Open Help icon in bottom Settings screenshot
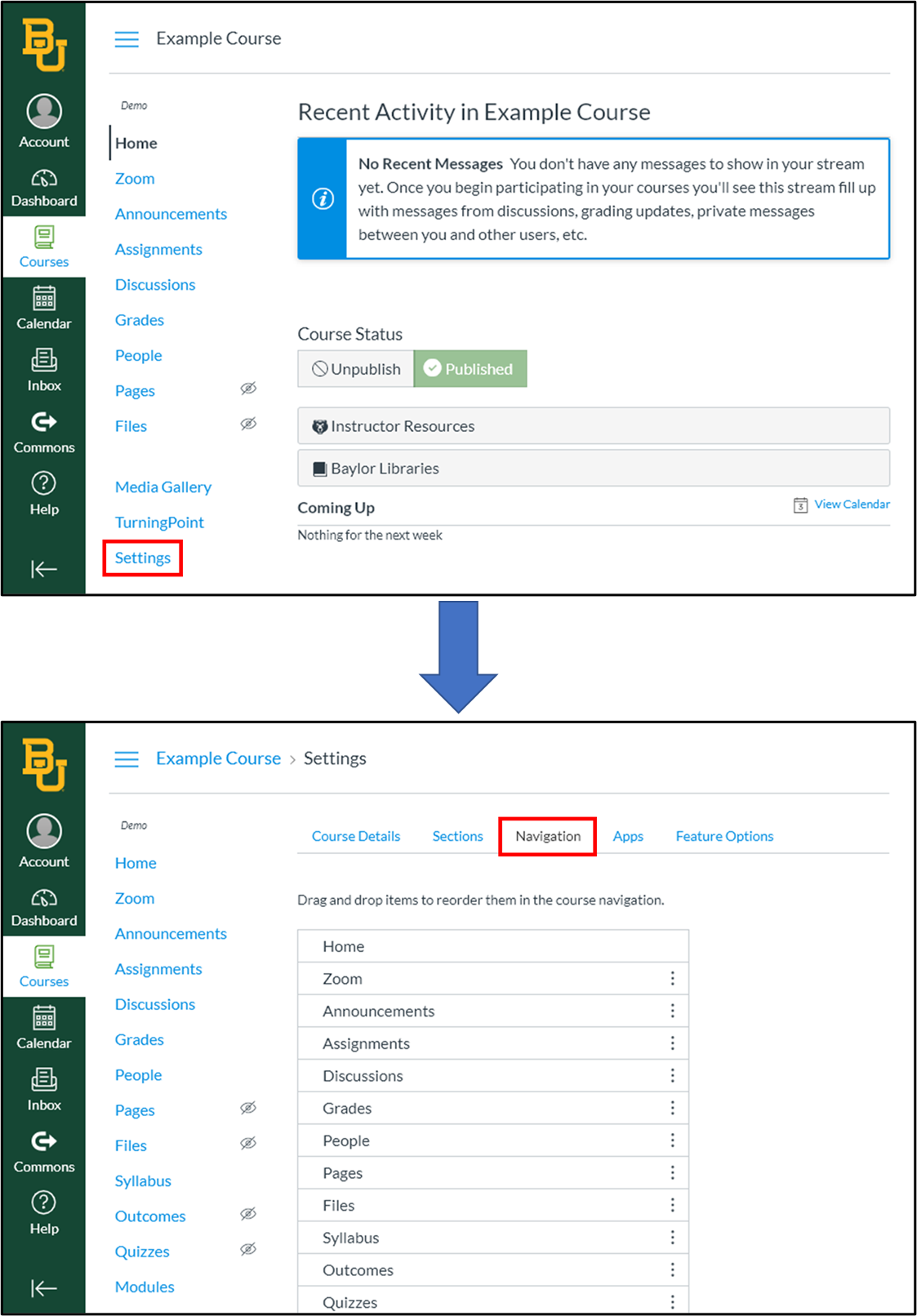This screenshot has width=917, height=1316. (x=44, y=1203)
